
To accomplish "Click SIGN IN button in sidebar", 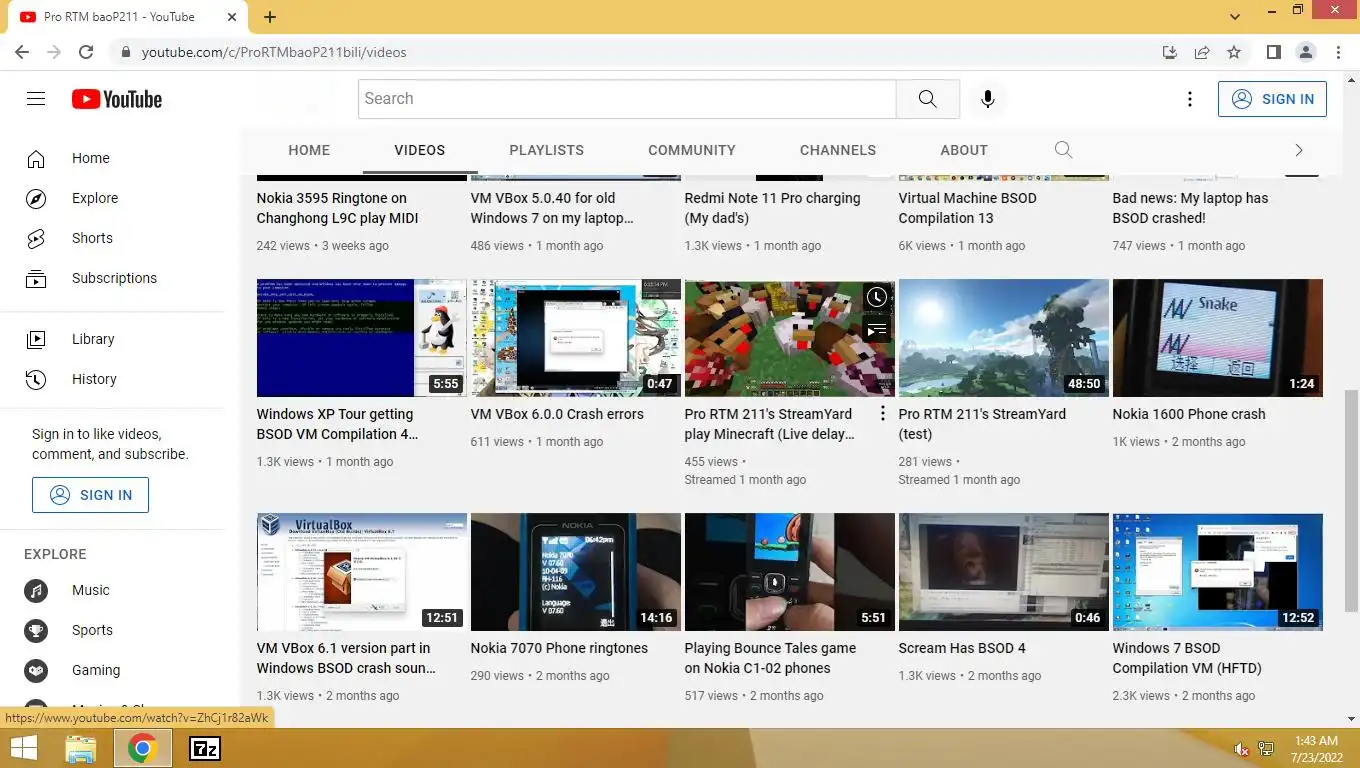I will (x=90, y=495).
